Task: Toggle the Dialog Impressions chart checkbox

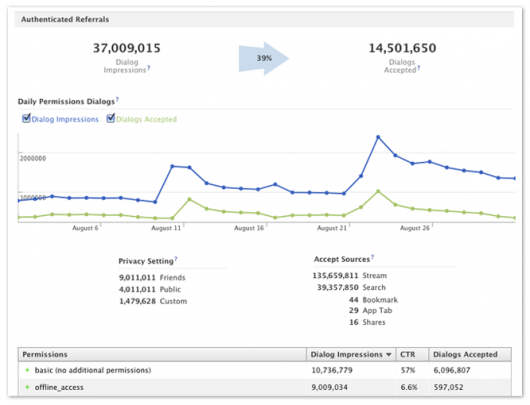Action: pos(26,118)
